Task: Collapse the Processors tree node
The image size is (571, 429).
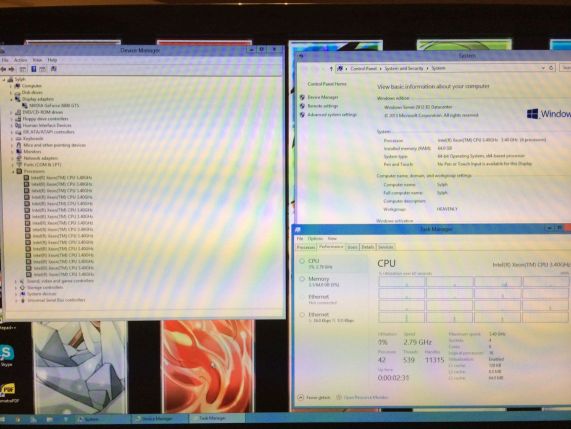Action: (13, 171)
